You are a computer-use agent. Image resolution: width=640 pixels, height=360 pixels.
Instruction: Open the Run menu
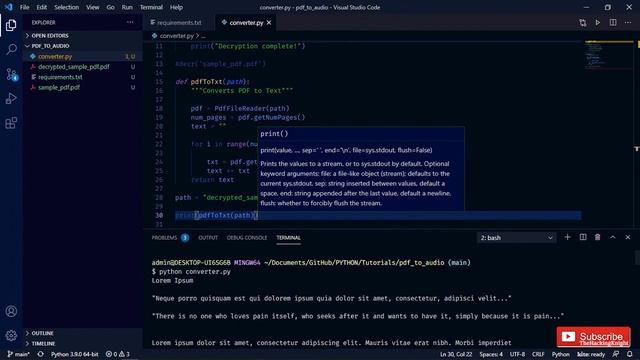tap(127, 7)
